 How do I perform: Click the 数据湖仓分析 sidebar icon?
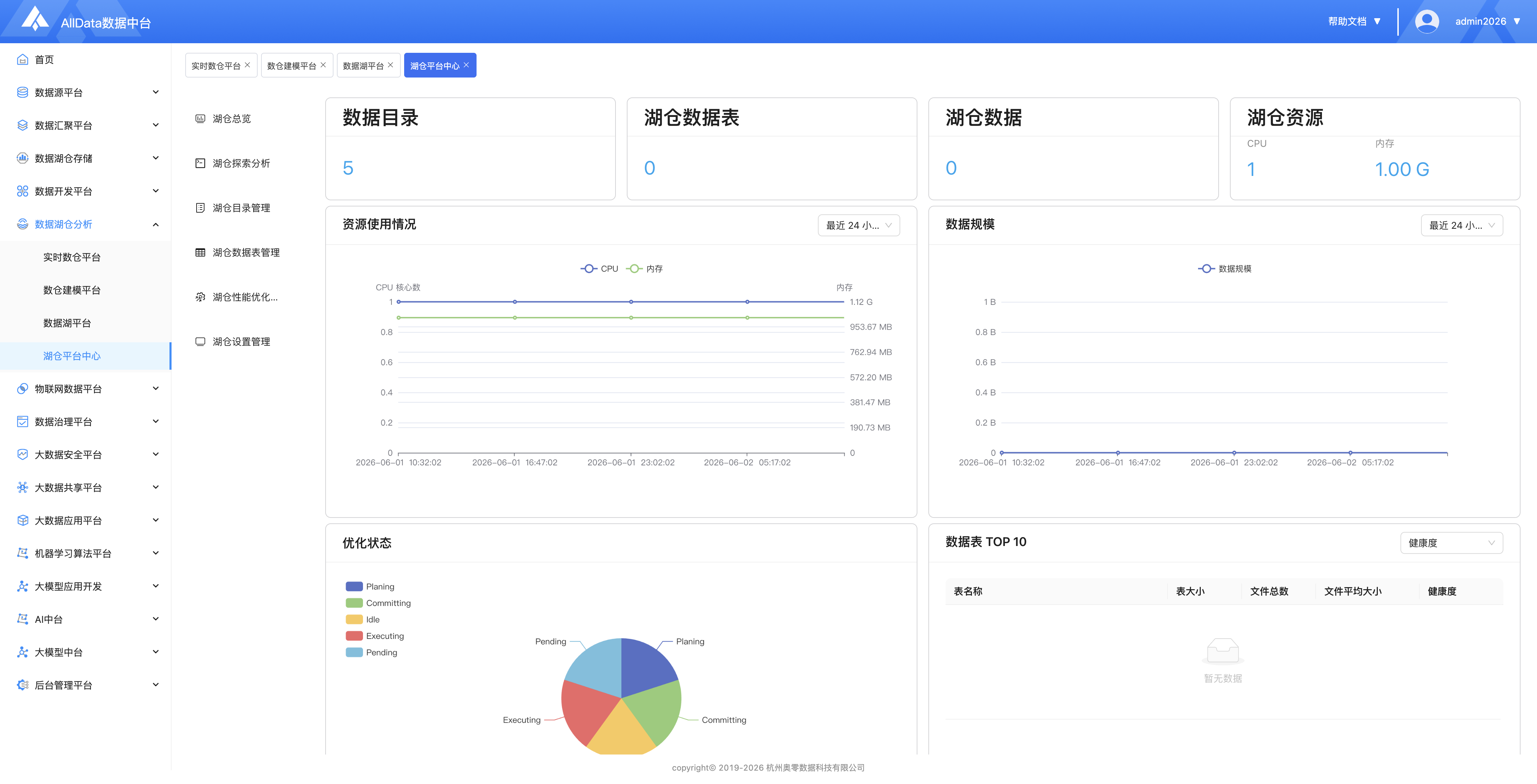23,224
